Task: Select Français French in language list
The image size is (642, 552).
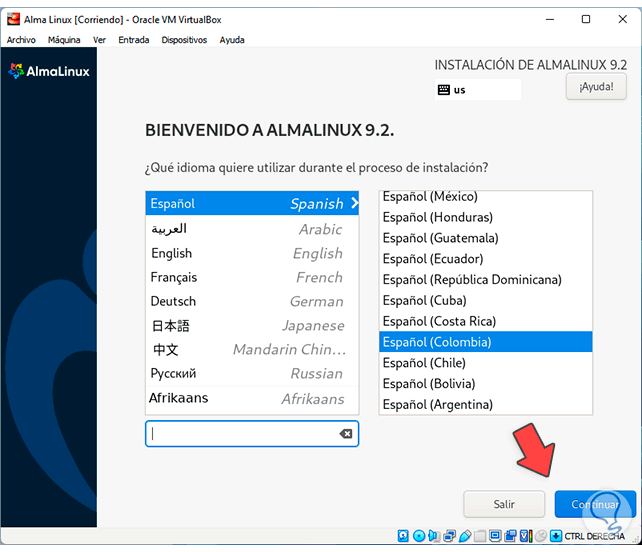Action: coord(252,277)
